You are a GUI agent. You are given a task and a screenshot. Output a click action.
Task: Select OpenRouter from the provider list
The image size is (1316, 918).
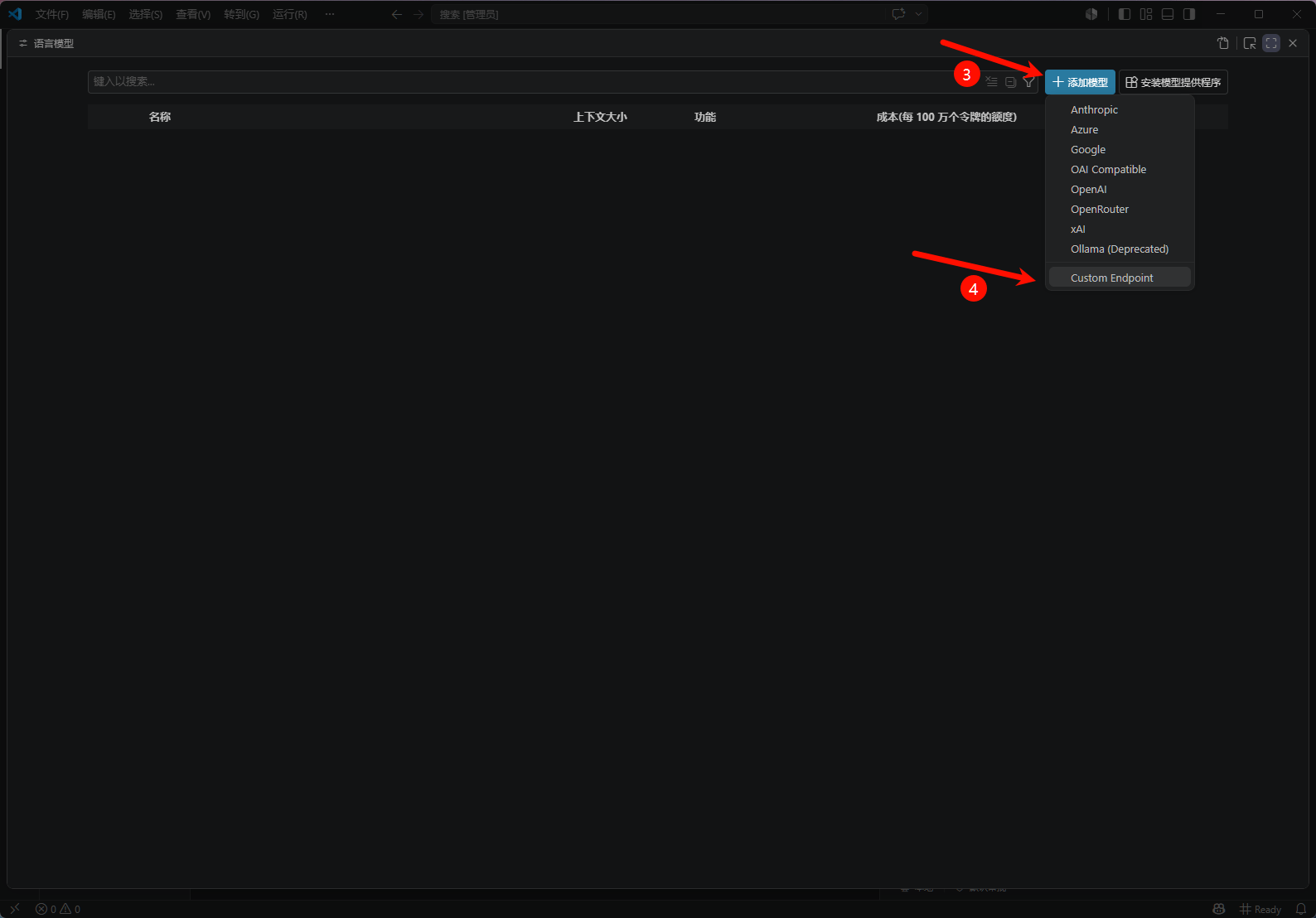click(1120, 209)
